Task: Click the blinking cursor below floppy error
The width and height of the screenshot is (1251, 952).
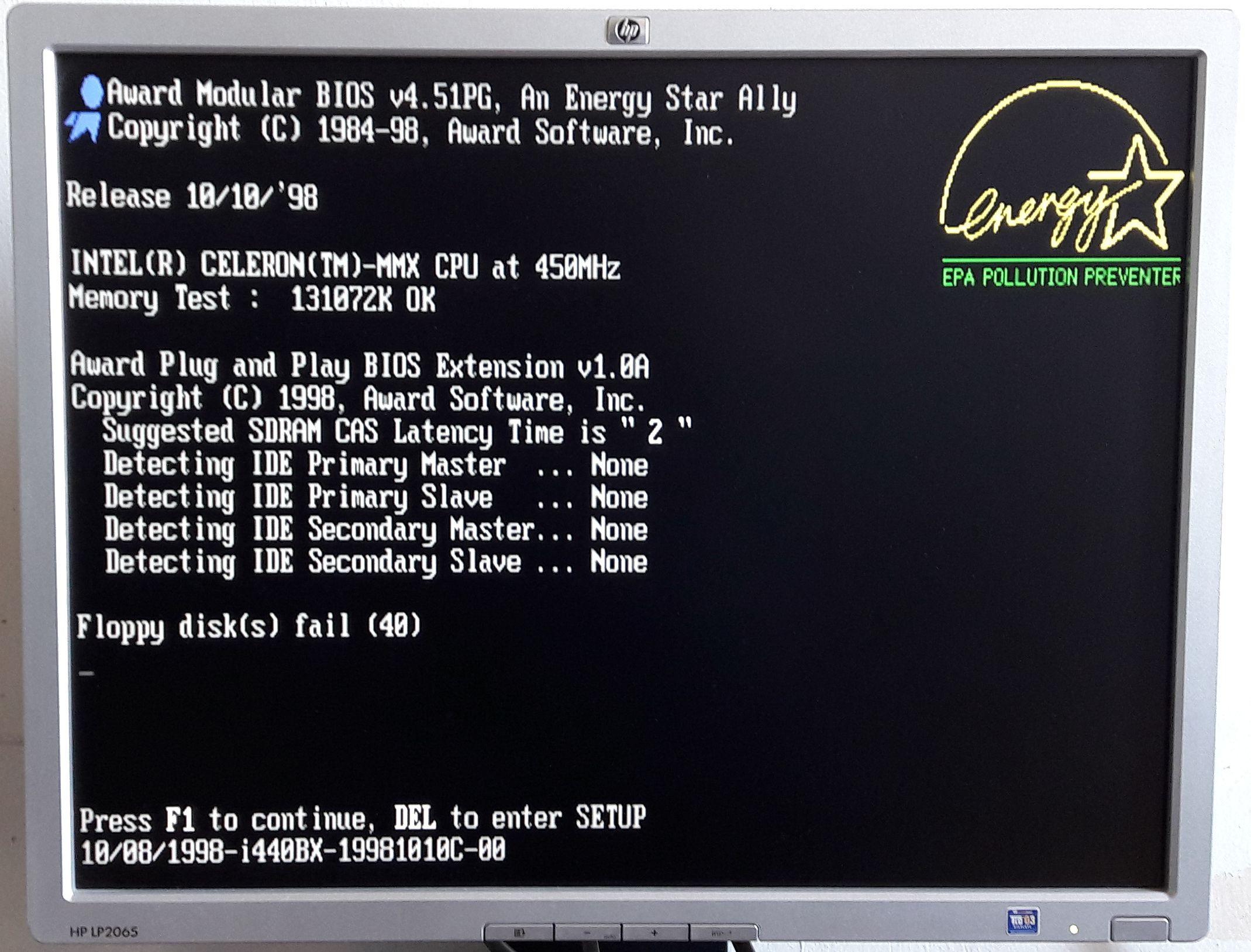Action: pyautogui.click(x=86, y=673)
